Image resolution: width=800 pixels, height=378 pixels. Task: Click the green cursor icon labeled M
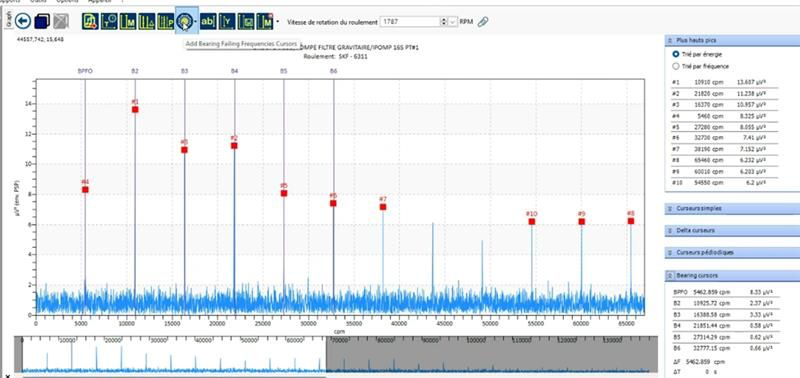[x=128, y=21]
